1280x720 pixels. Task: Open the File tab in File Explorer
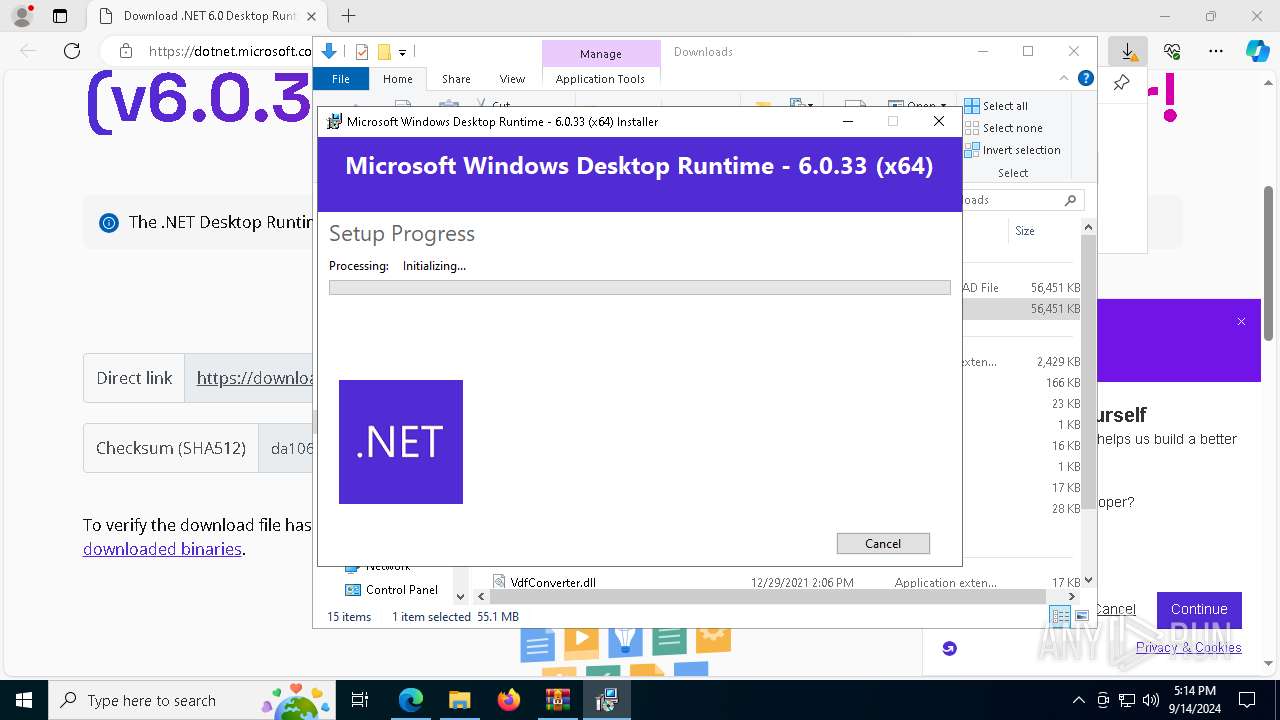click(341, 79)
